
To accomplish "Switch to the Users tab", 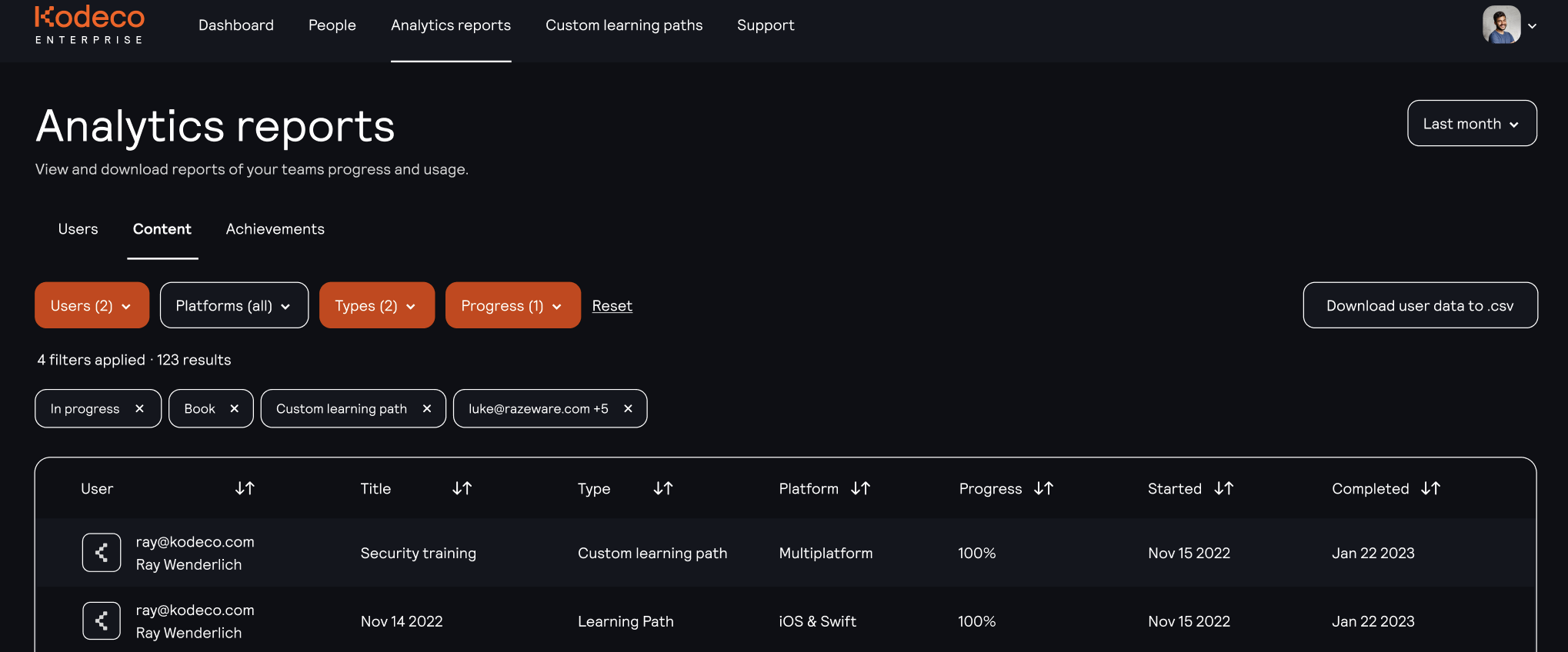I will point(78,229).
